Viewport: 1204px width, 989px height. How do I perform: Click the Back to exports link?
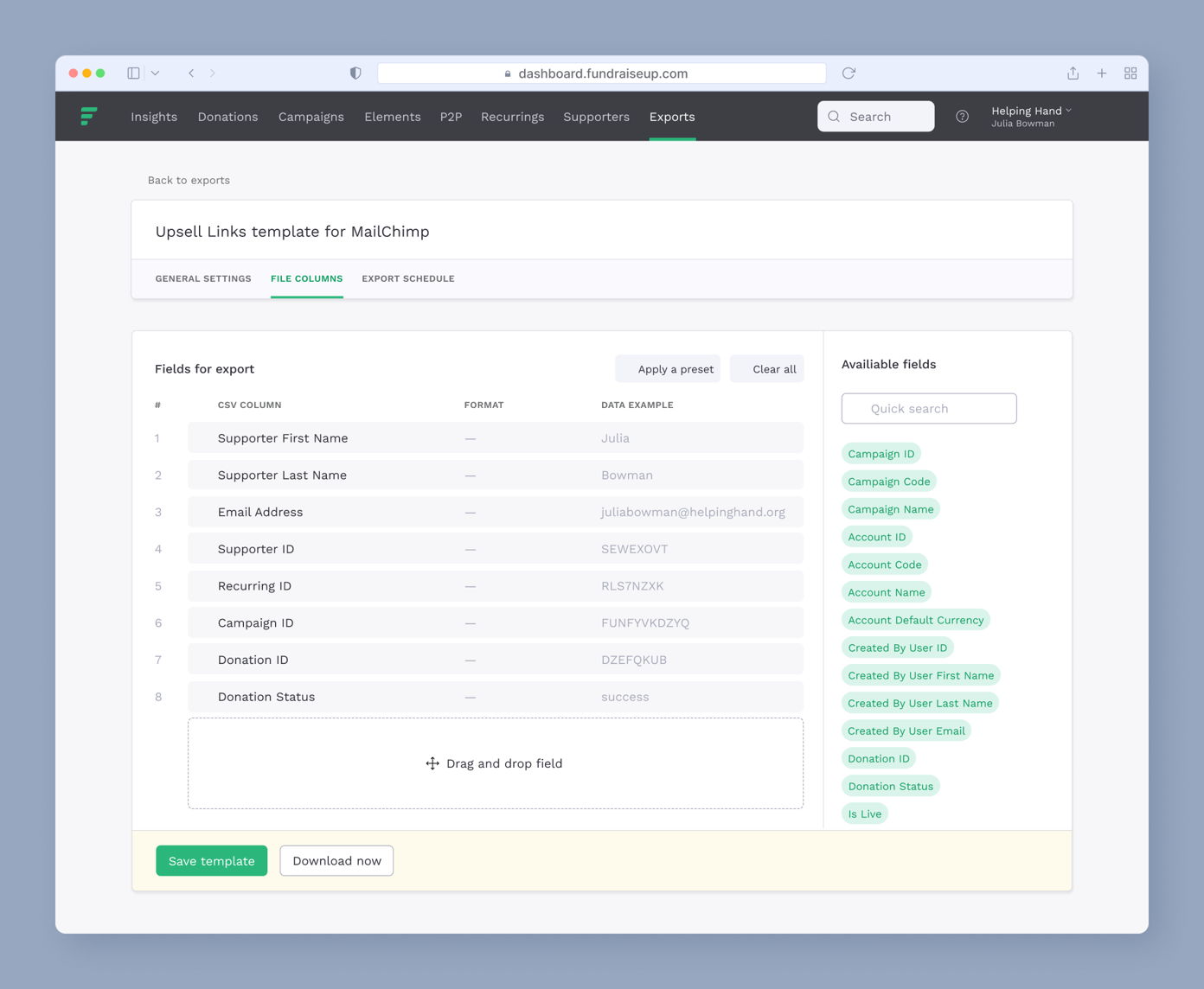tap(189, 180)
